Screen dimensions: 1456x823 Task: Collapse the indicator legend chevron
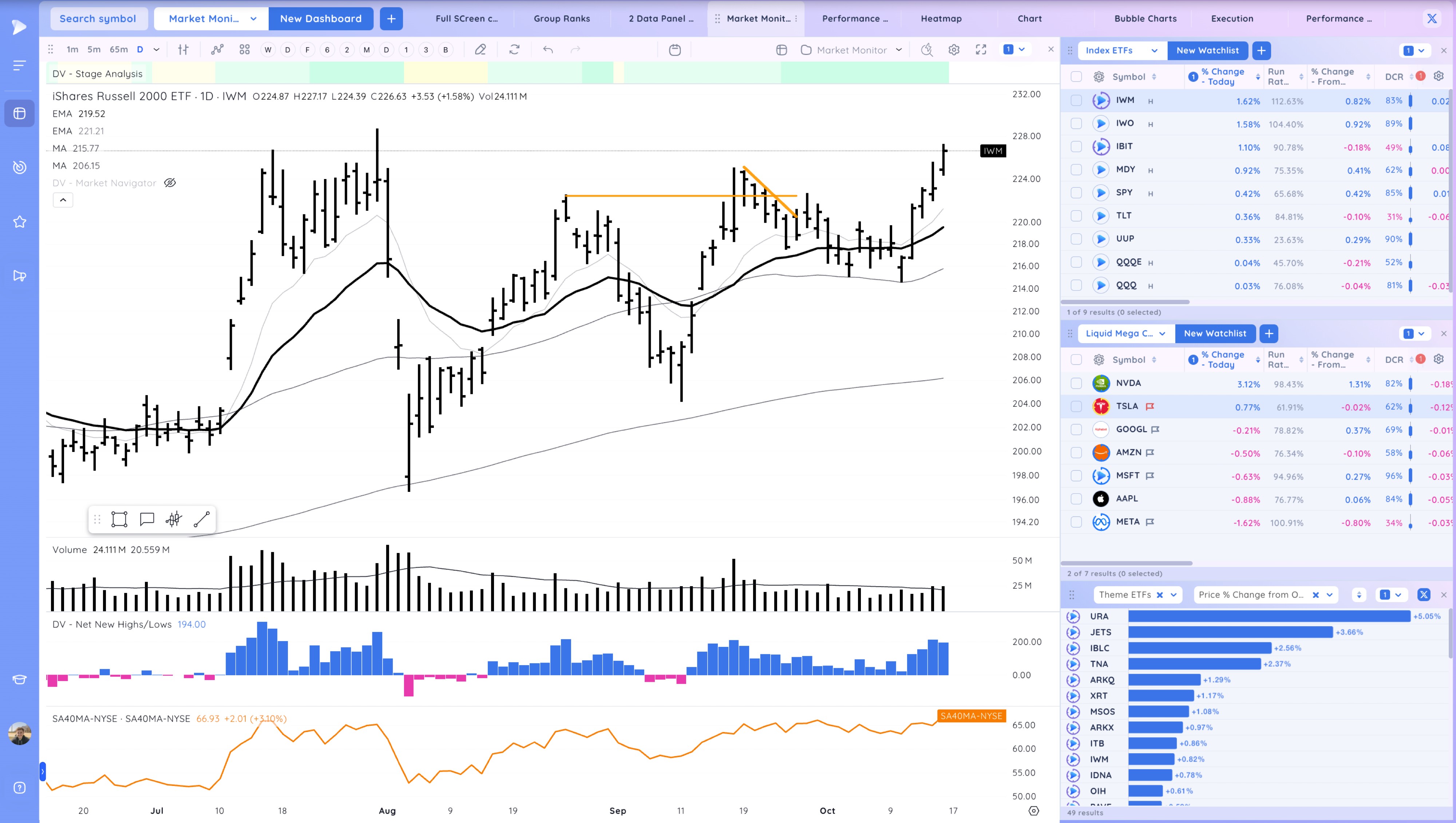point(63,200)
